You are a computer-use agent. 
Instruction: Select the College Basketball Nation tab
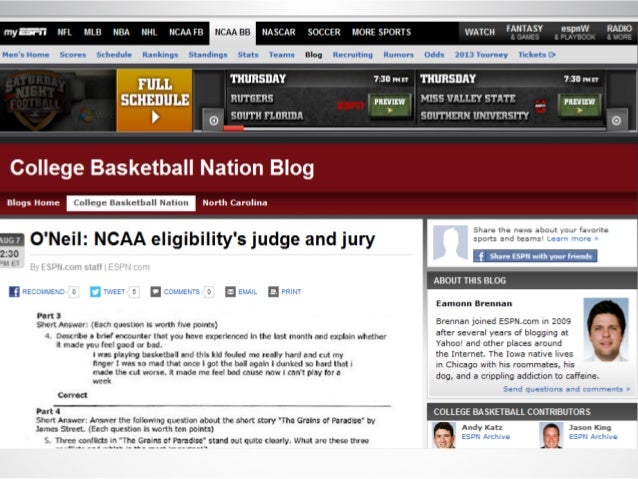(x=131, y=203)
